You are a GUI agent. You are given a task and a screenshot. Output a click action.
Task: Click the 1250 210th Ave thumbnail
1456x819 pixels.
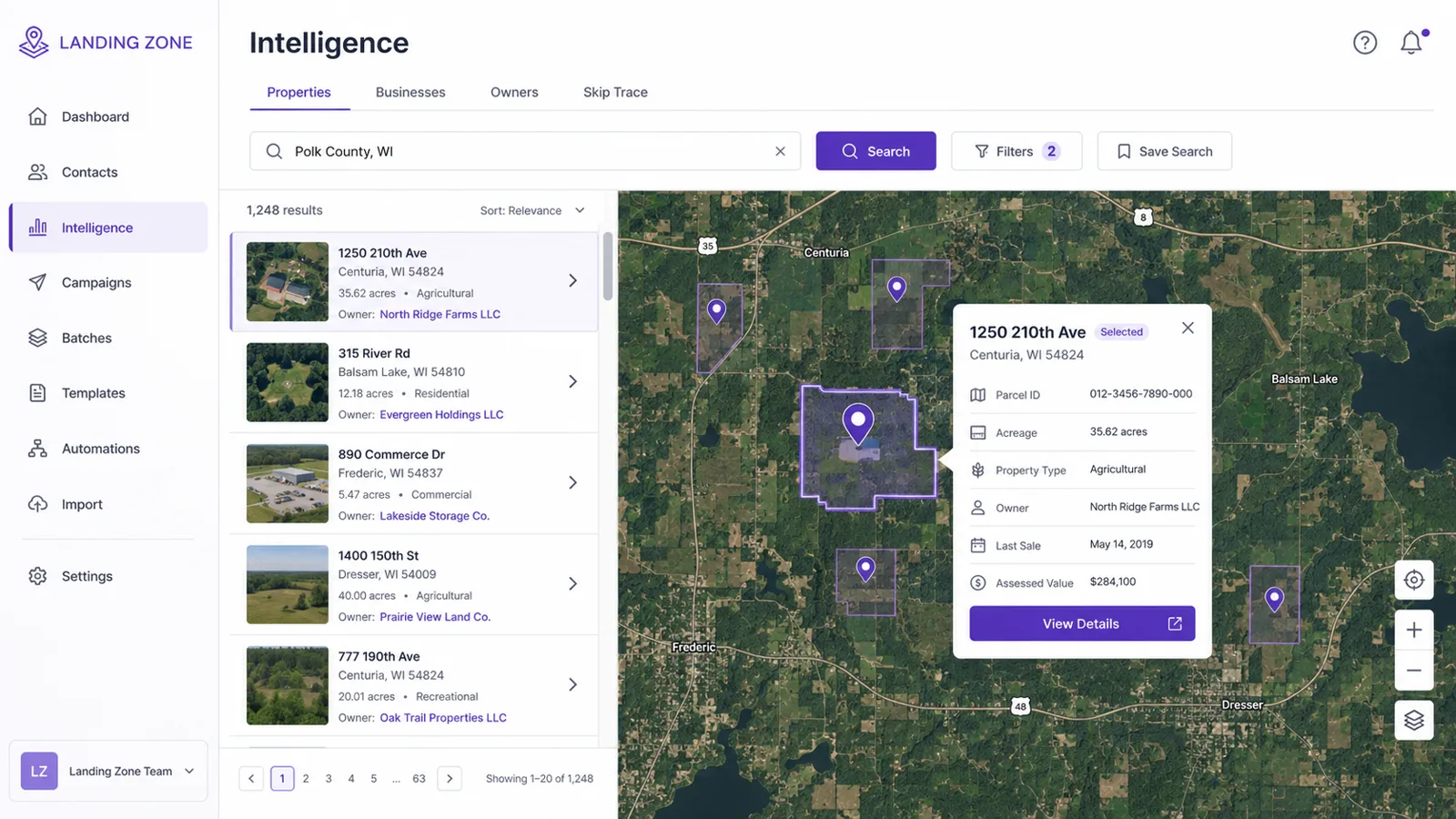click(x=288, y=281)
